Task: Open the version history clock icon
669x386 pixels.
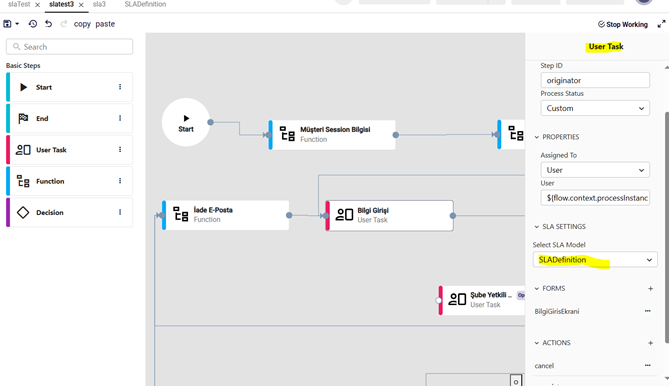Action: click(33, 24)
